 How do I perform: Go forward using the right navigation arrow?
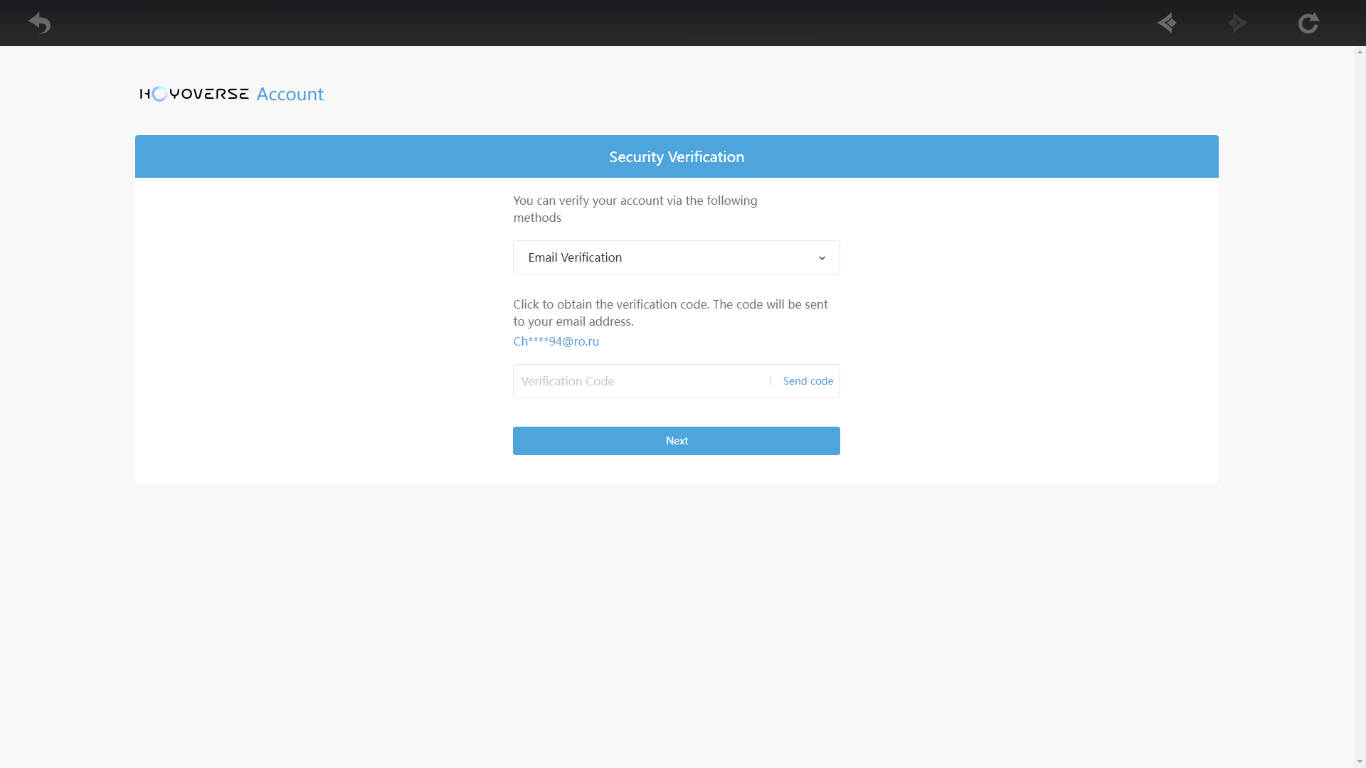pyautogui.click(x=1238, y=22)
